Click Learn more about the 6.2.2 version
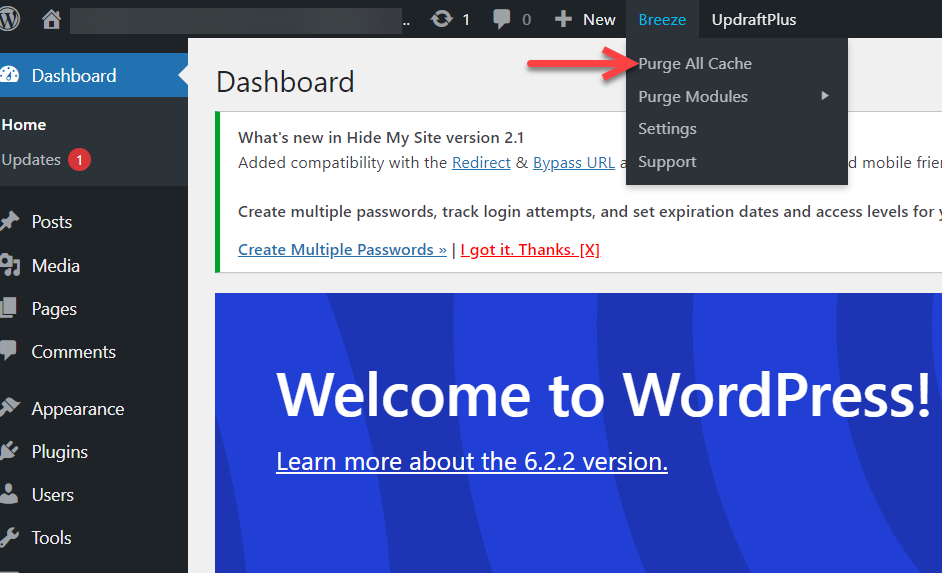This screenshot has width=942, height=573. (x=472, y=461)
